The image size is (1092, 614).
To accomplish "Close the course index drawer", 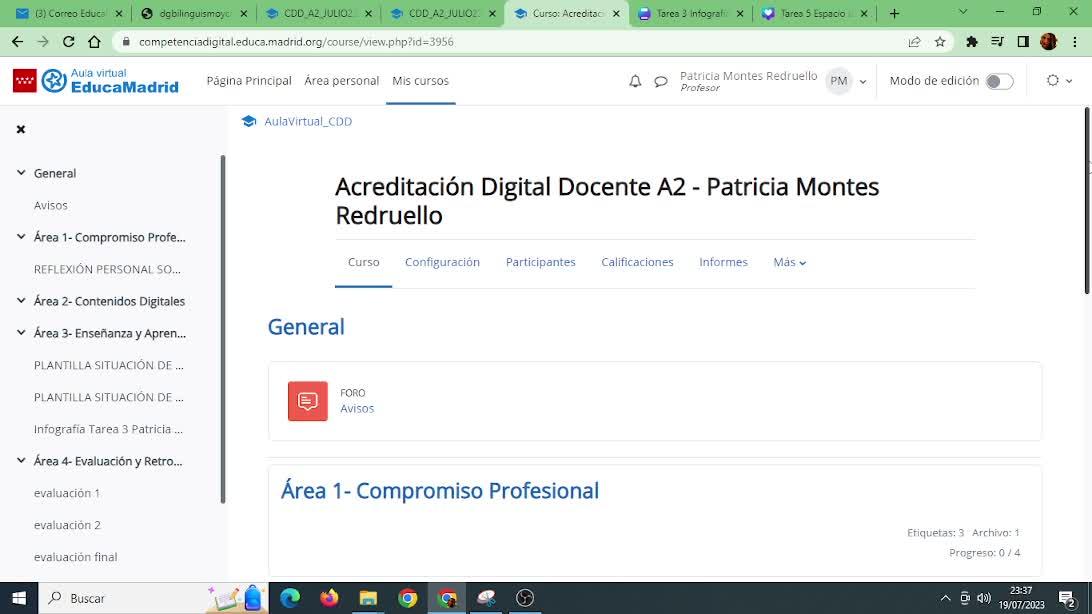I will (x=21, y=129).
